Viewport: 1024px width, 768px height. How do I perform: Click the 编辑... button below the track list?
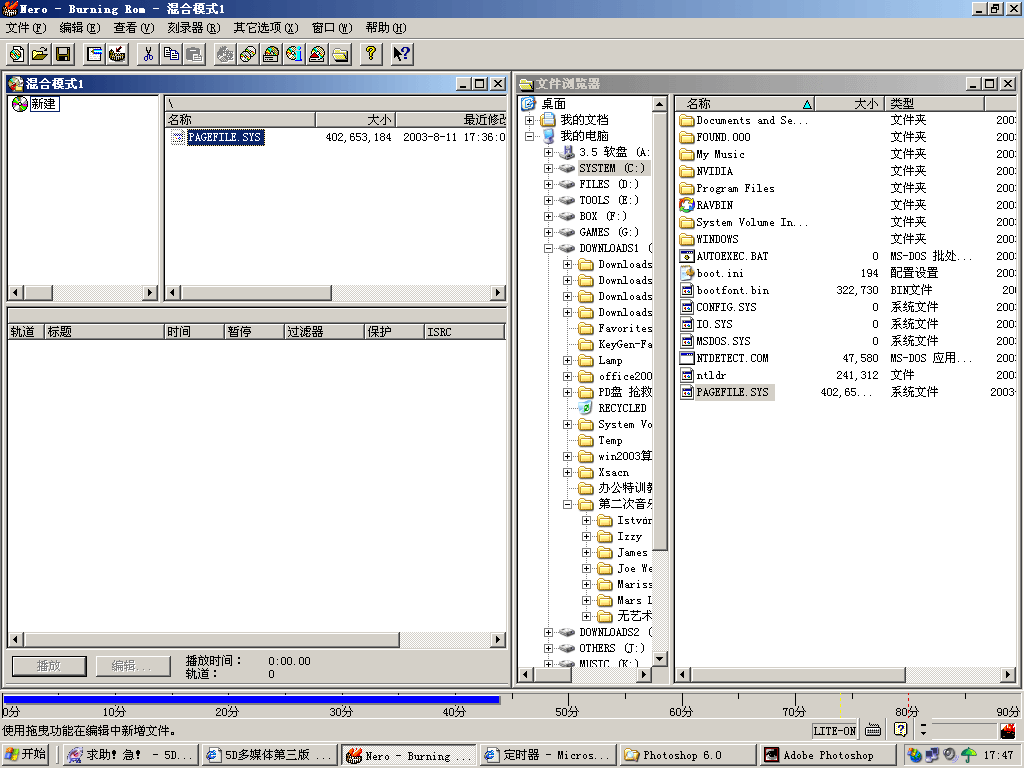(x=133, y=666)
